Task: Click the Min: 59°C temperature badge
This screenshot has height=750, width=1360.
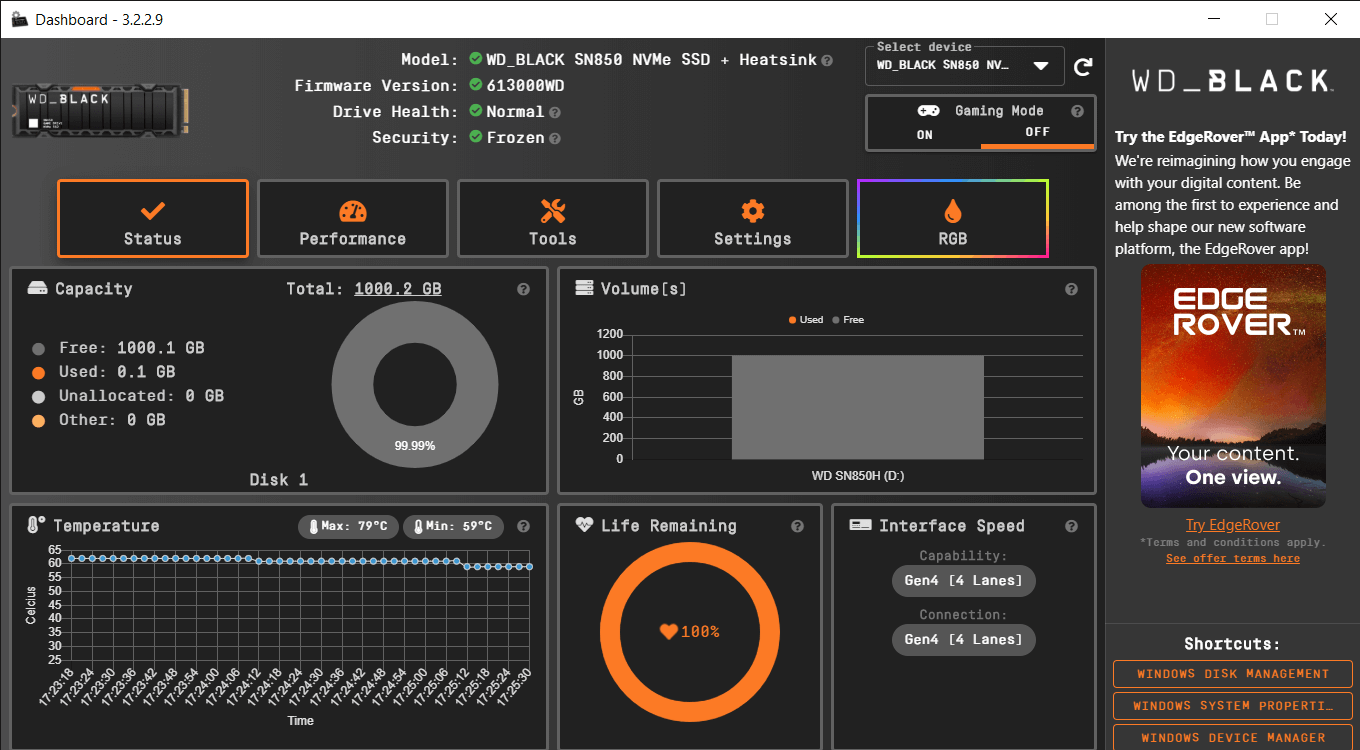Action: [453, 526]
